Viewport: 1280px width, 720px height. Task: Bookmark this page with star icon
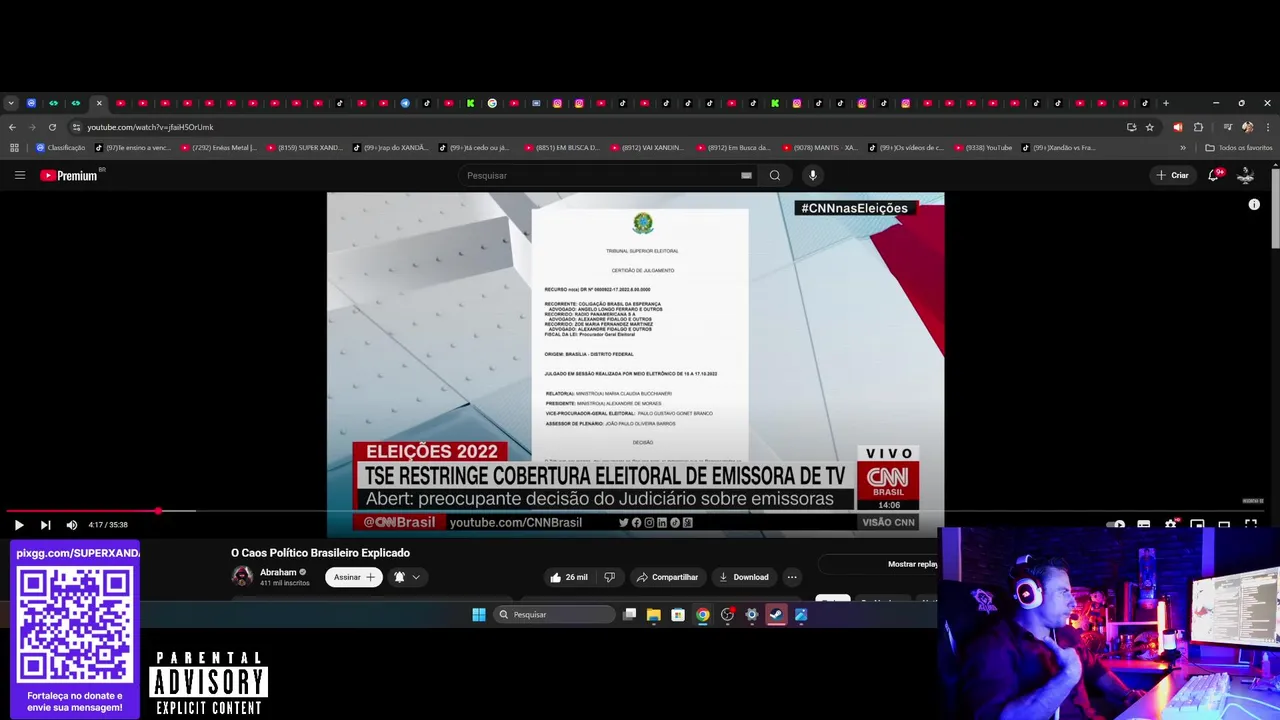click(1150, 127)
